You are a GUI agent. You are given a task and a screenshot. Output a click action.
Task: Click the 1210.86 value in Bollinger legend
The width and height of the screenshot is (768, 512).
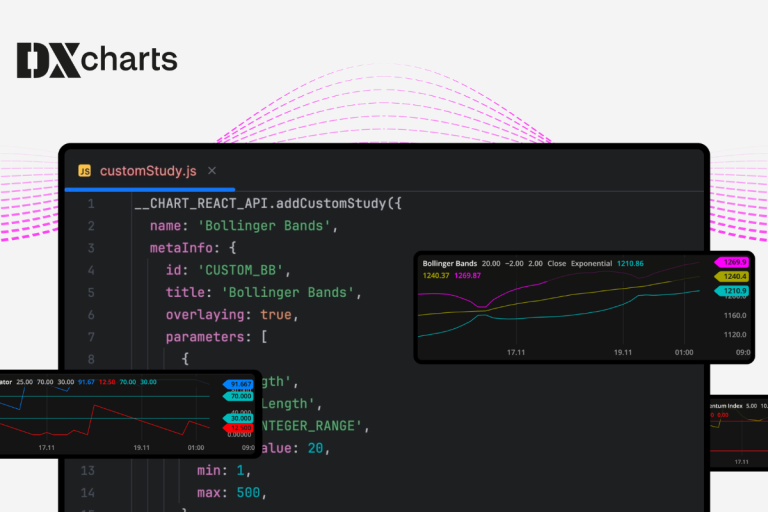coord(630,264)
